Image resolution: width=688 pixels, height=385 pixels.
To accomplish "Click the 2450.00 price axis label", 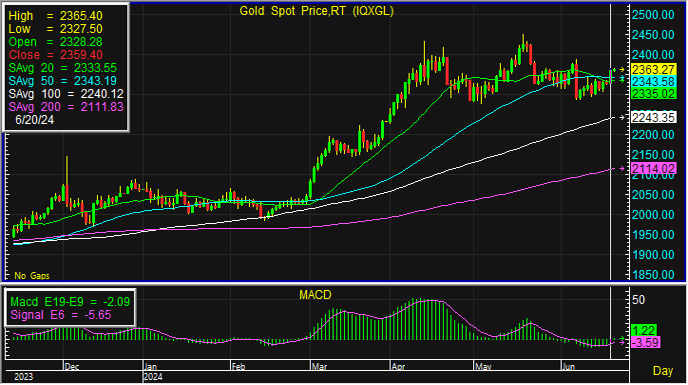I will 653,35.
